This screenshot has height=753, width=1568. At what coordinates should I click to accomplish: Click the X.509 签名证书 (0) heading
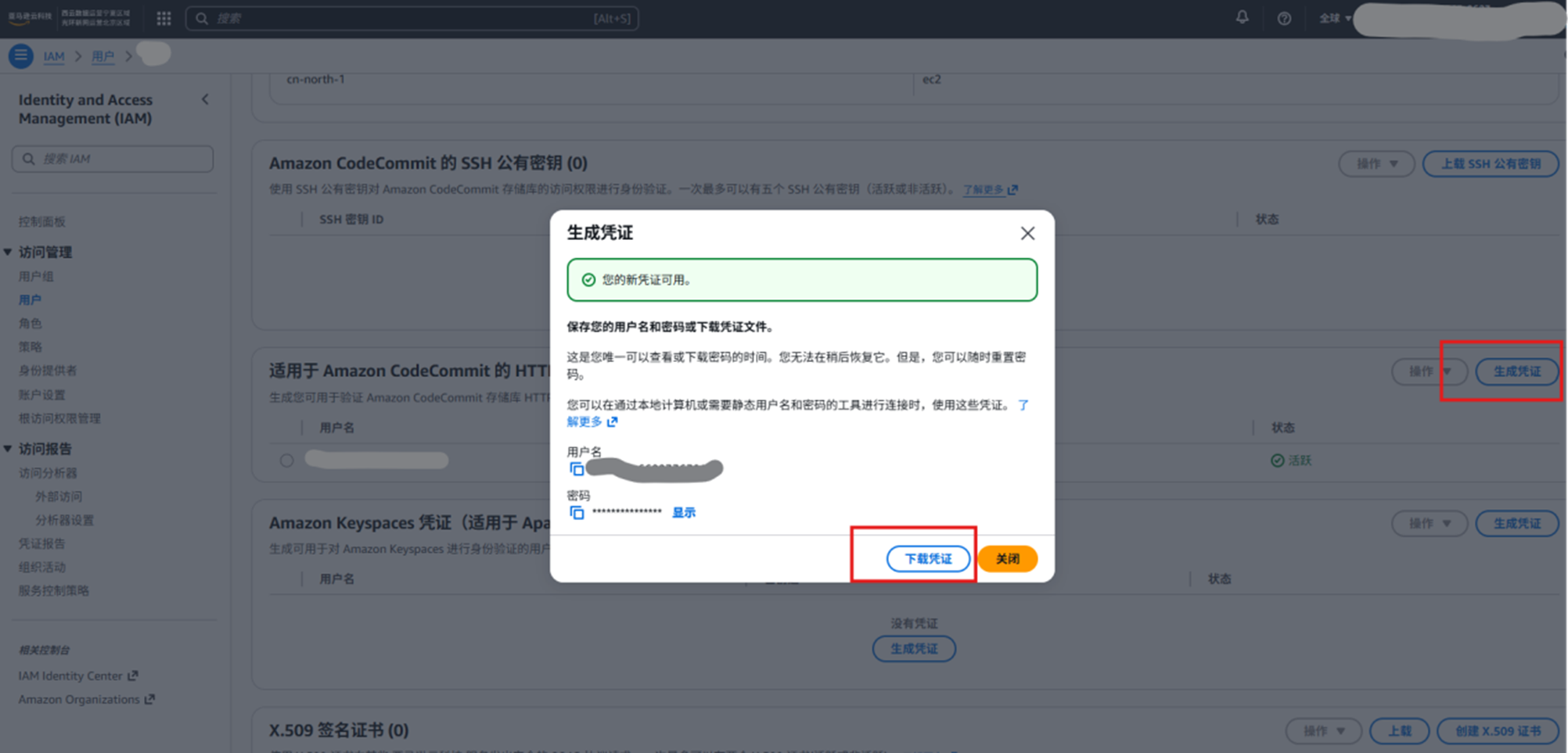[x=339, y=730]
